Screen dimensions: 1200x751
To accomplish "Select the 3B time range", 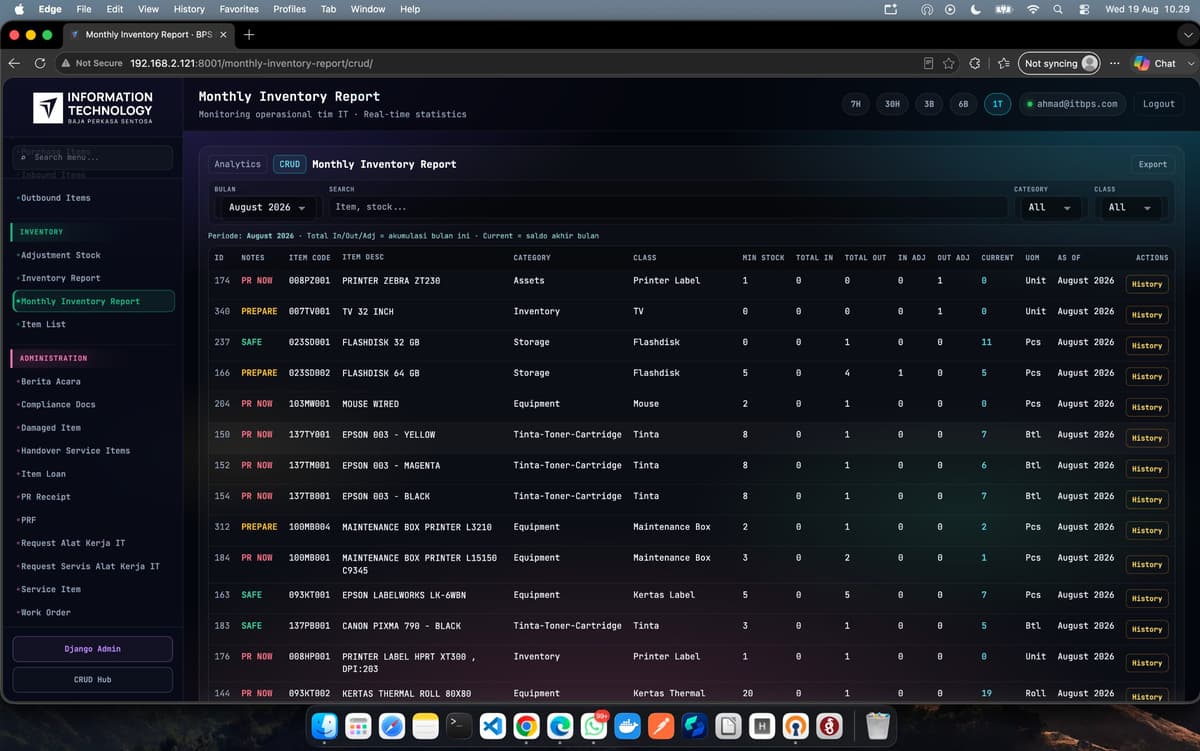I will tap(929, 104).
